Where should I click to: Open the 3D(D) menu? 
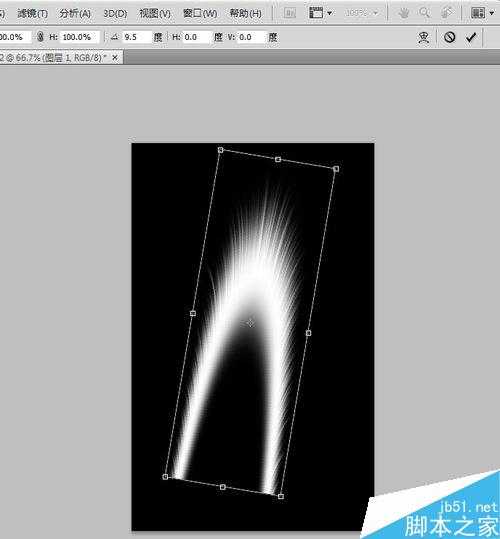click(115, 13)
